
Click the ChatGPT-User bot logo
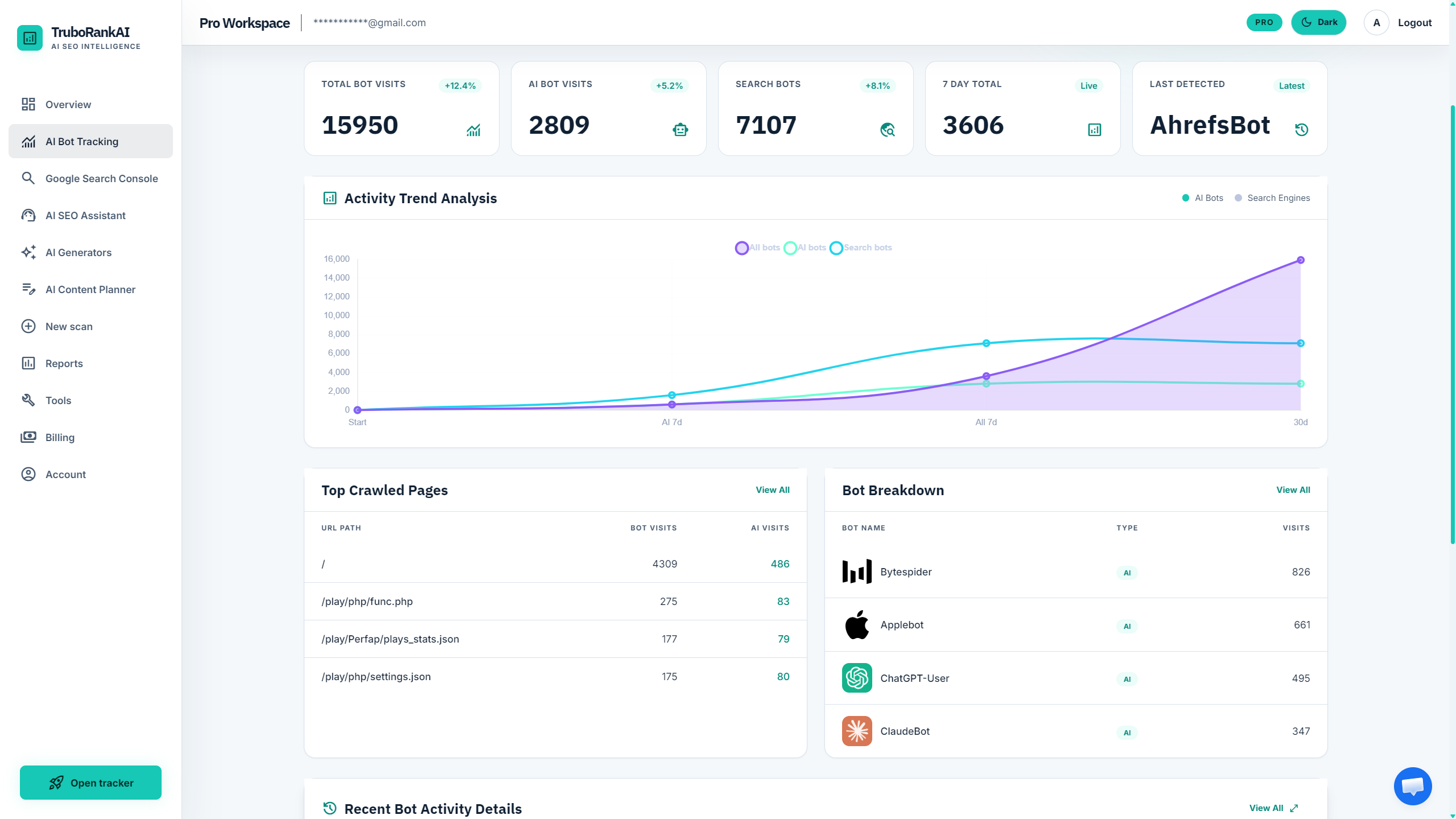[857, 678]
